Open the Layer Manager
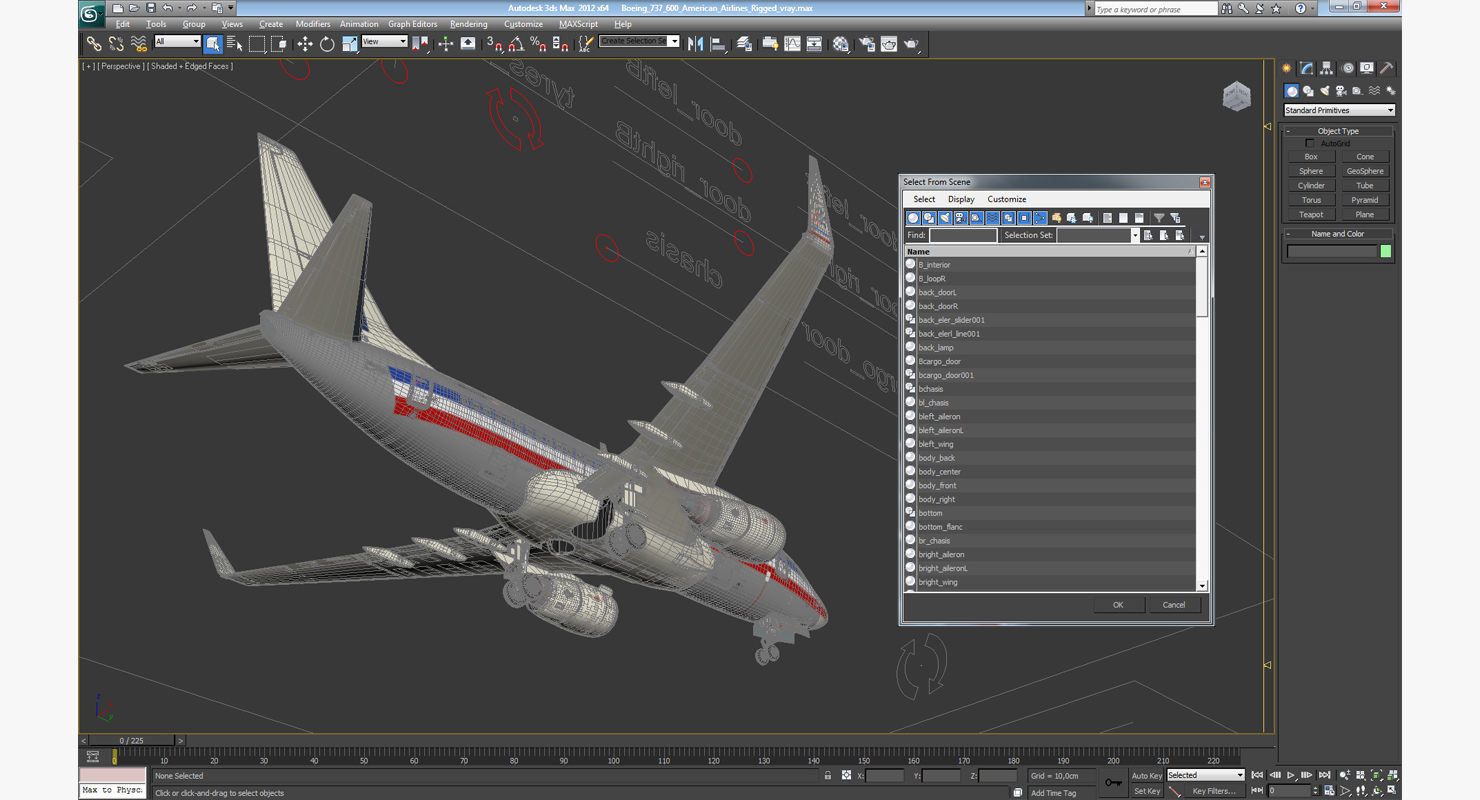1480x800 pixels. 743,44
